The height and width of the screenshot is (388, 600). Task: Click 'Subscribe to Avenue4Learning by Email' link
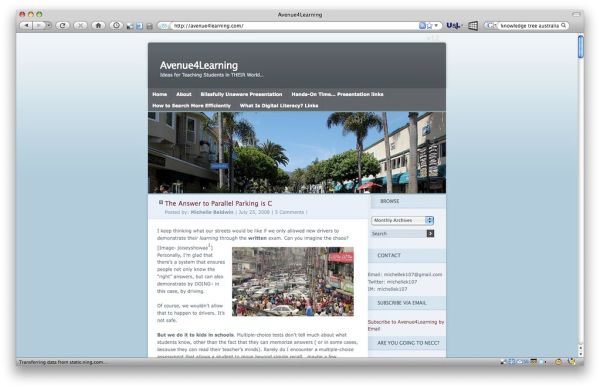point(406,325)
